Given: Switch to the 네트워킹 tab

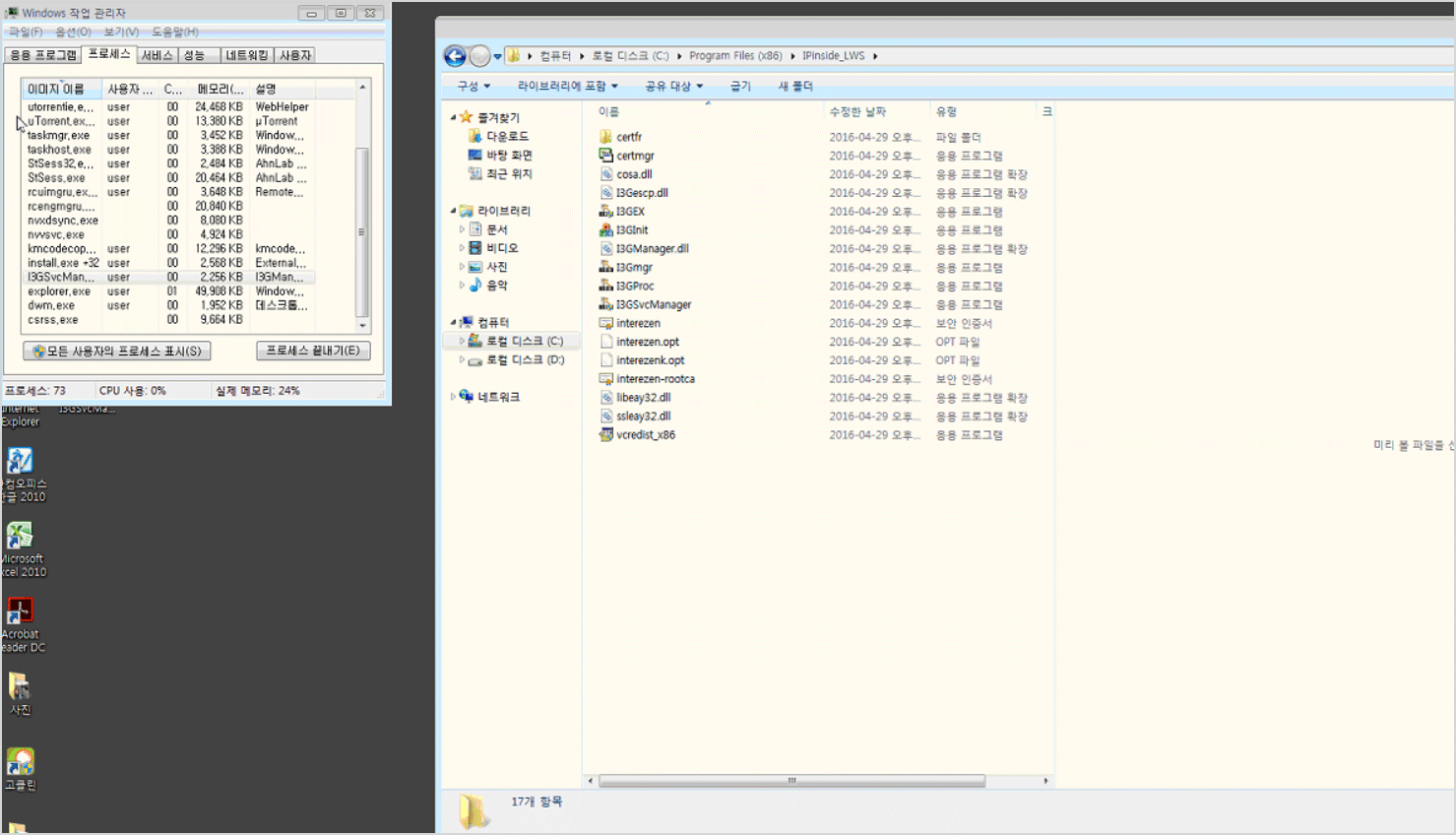Looking at the screenshot, I should (x=246, y=55).
